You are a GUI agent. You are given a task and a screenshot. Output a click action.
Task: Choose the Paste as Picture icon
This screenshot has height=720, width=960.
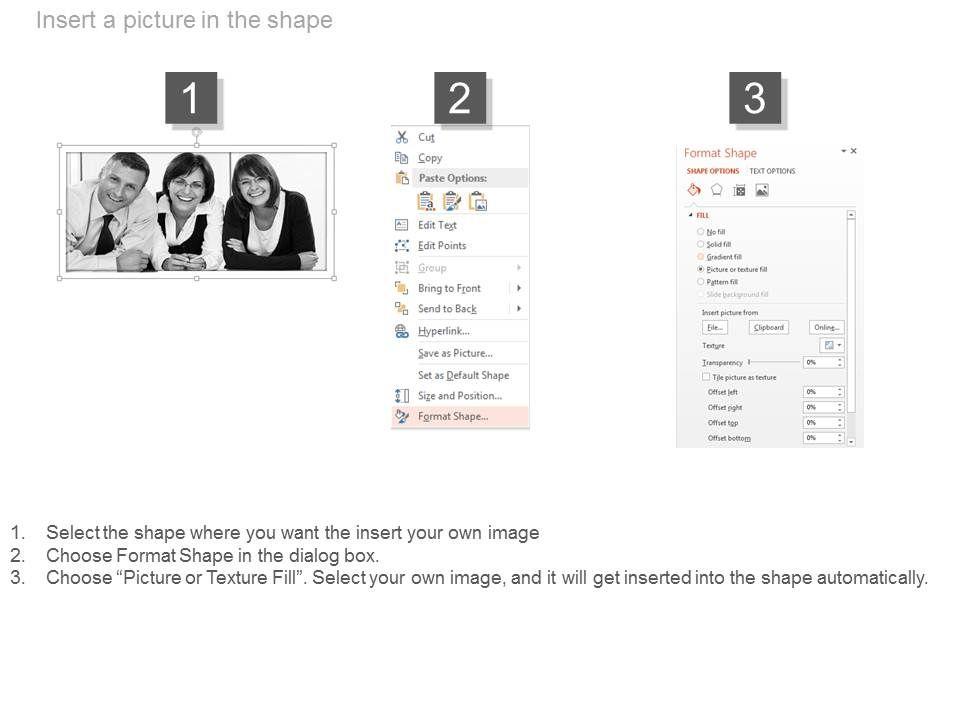click(478, 201)
